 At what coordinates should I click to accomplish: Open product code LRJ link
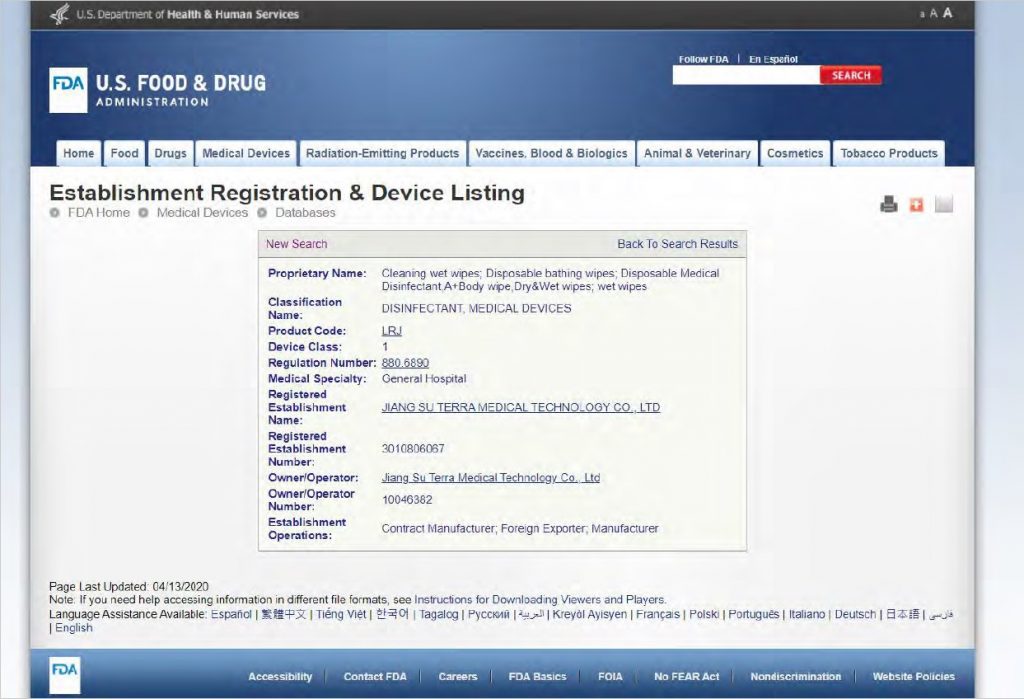coord(391,331)
